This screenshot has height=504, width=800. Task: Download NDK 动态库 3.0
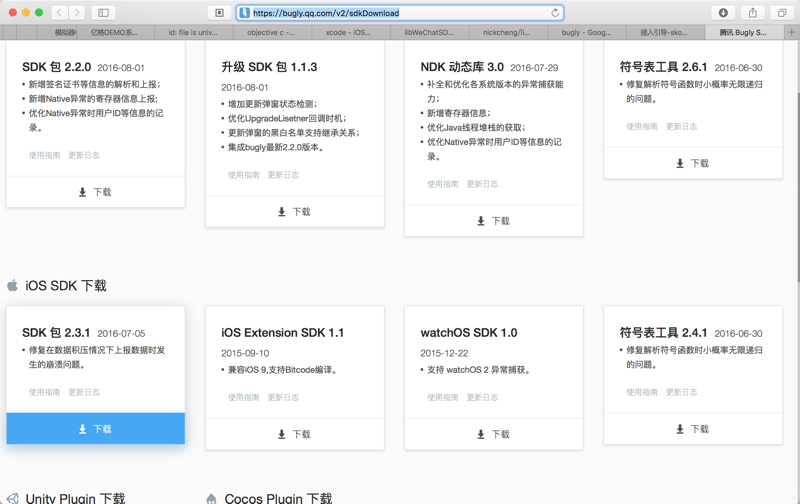coord(493,221)
